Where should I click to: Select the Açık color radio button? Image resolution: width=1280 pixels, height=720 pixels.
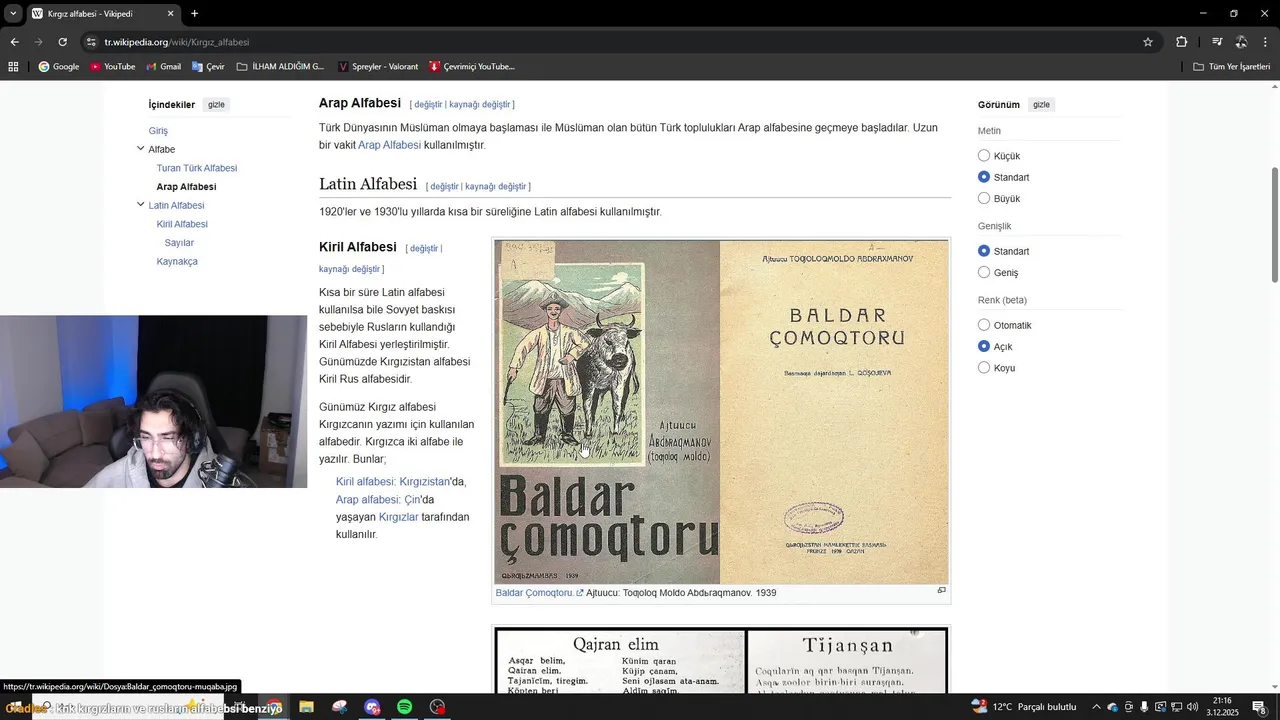click(x=984, y=346)
